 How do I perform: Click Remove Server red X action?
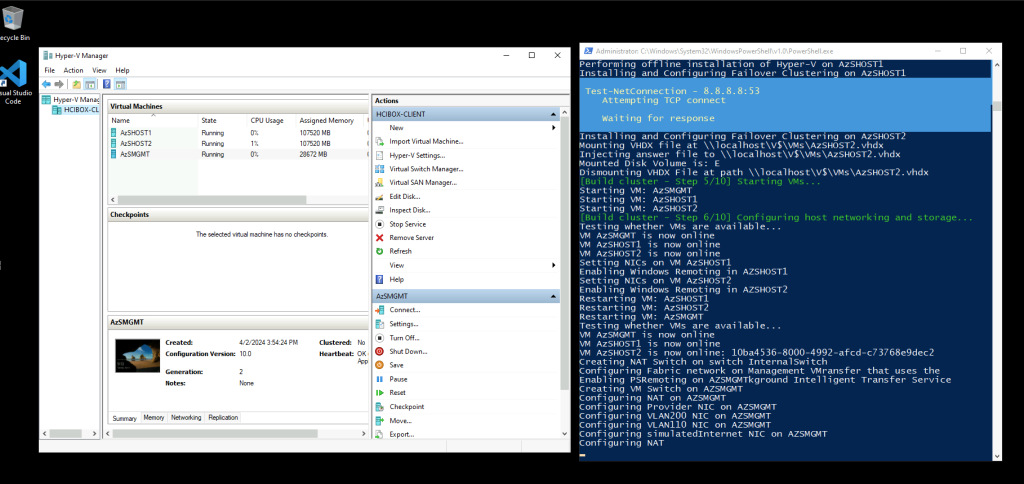click(x=411, y=238)
